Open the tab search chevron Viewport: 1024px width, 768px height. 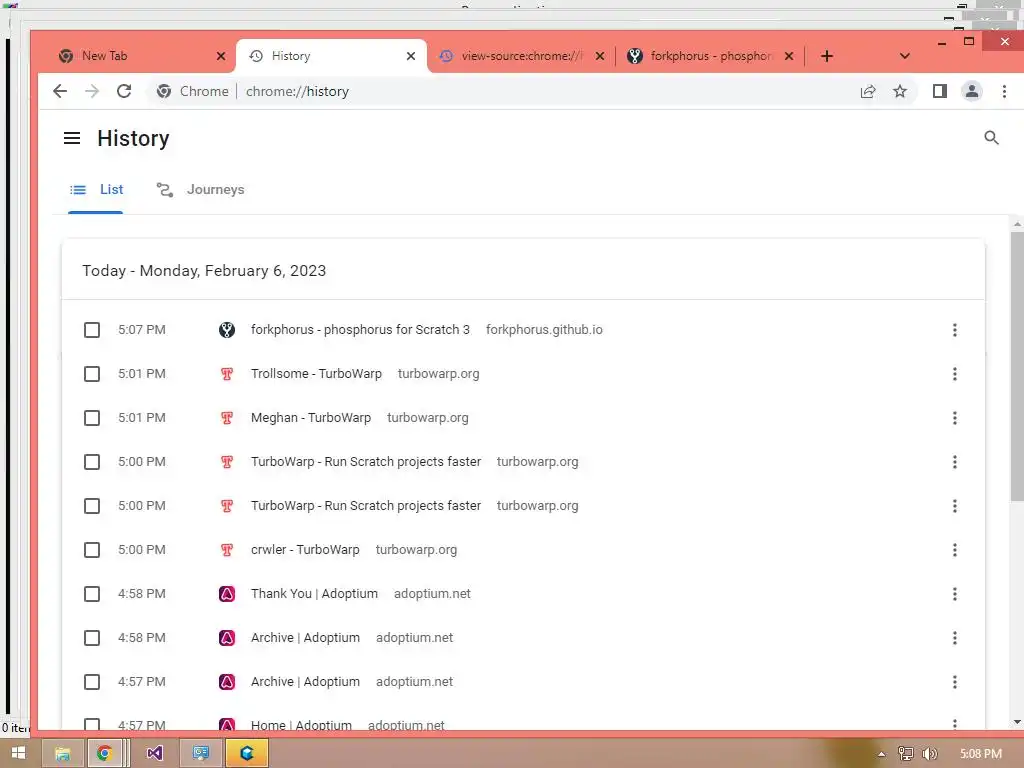pos(904,56)
